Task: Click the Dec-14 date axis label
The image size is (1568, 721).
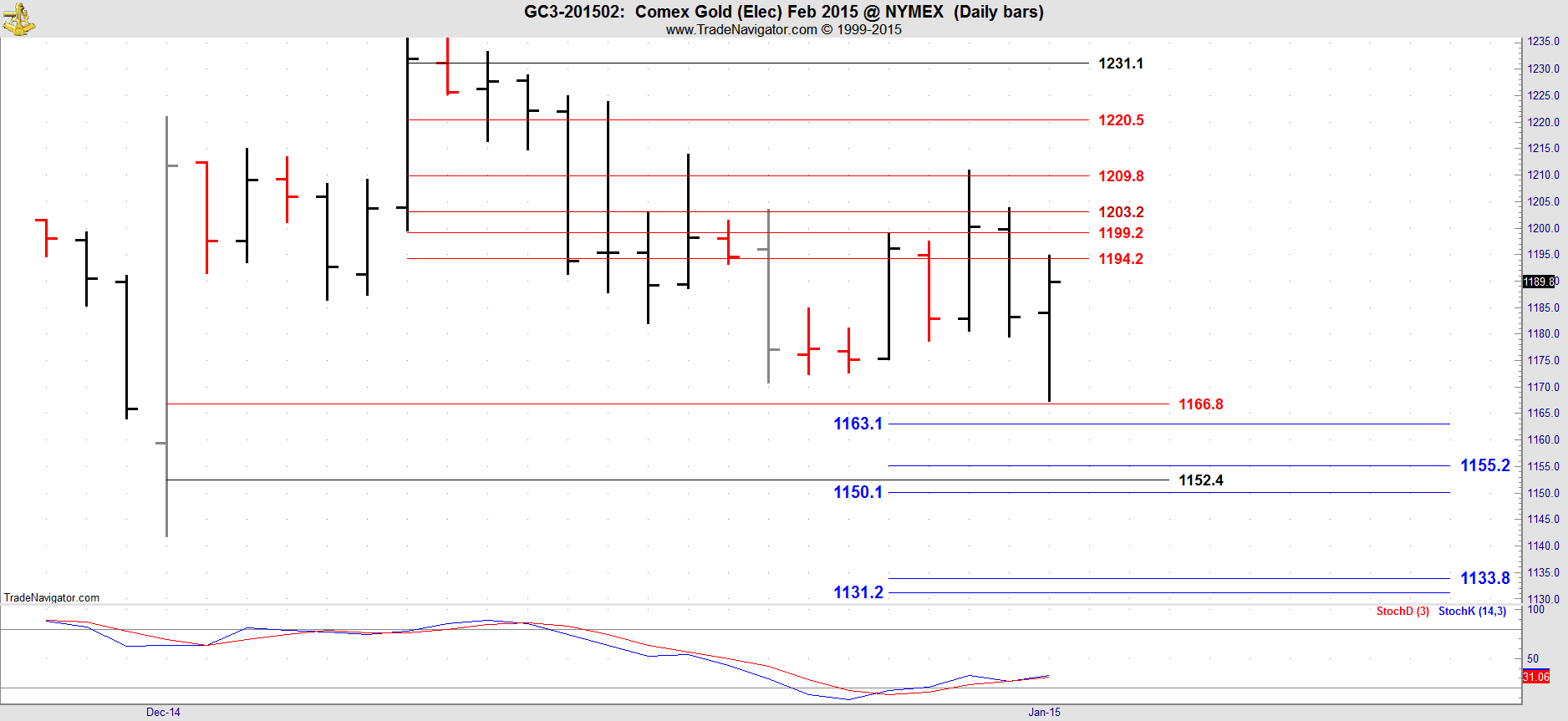Action: pos(163,712)
